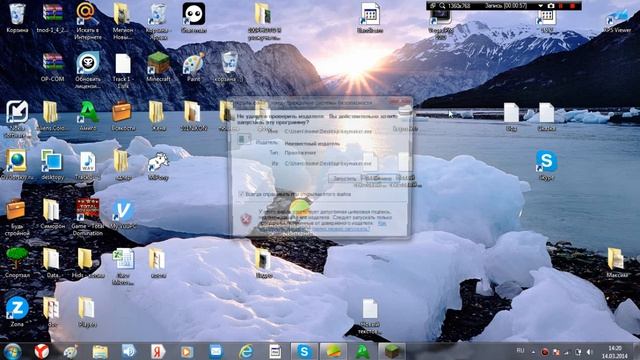Open the Windows Start menu
The height and width of the screenshot is (360, 640).
pos(12,351)
